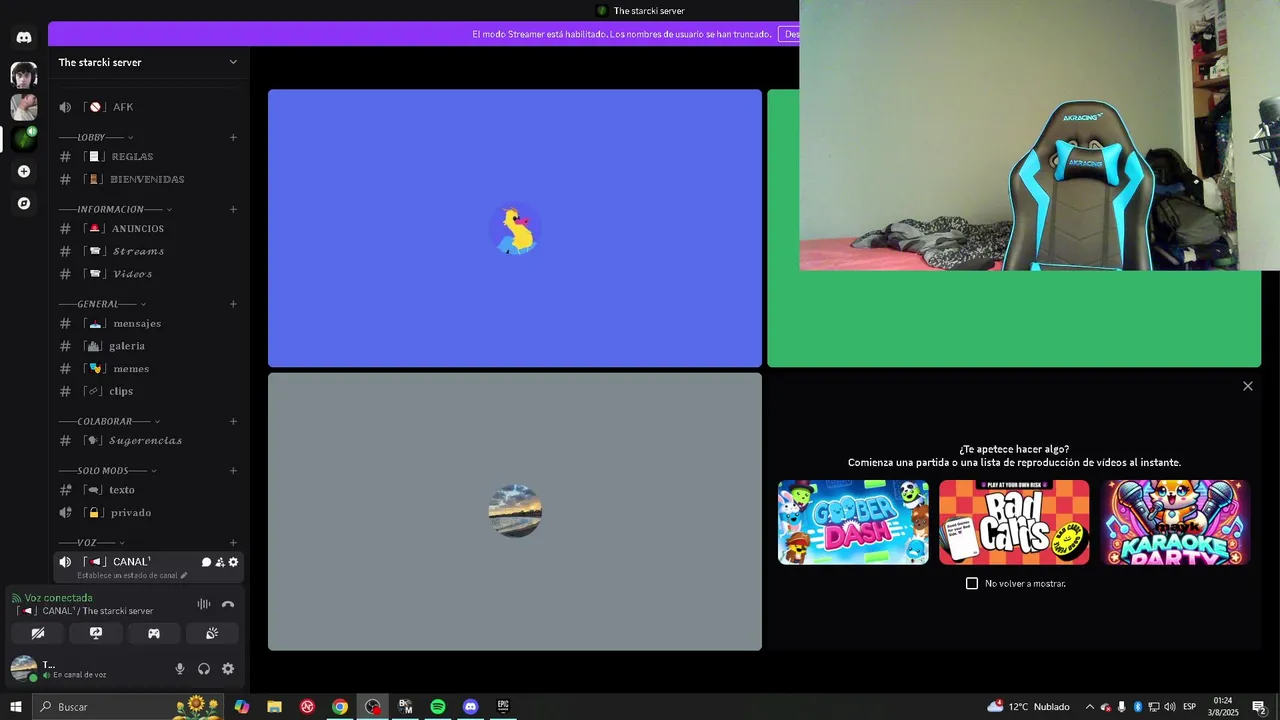Screen dimensions: 1280x720
Task: Open Google Chrome from the taskbar
Action: tap(340, 707)
